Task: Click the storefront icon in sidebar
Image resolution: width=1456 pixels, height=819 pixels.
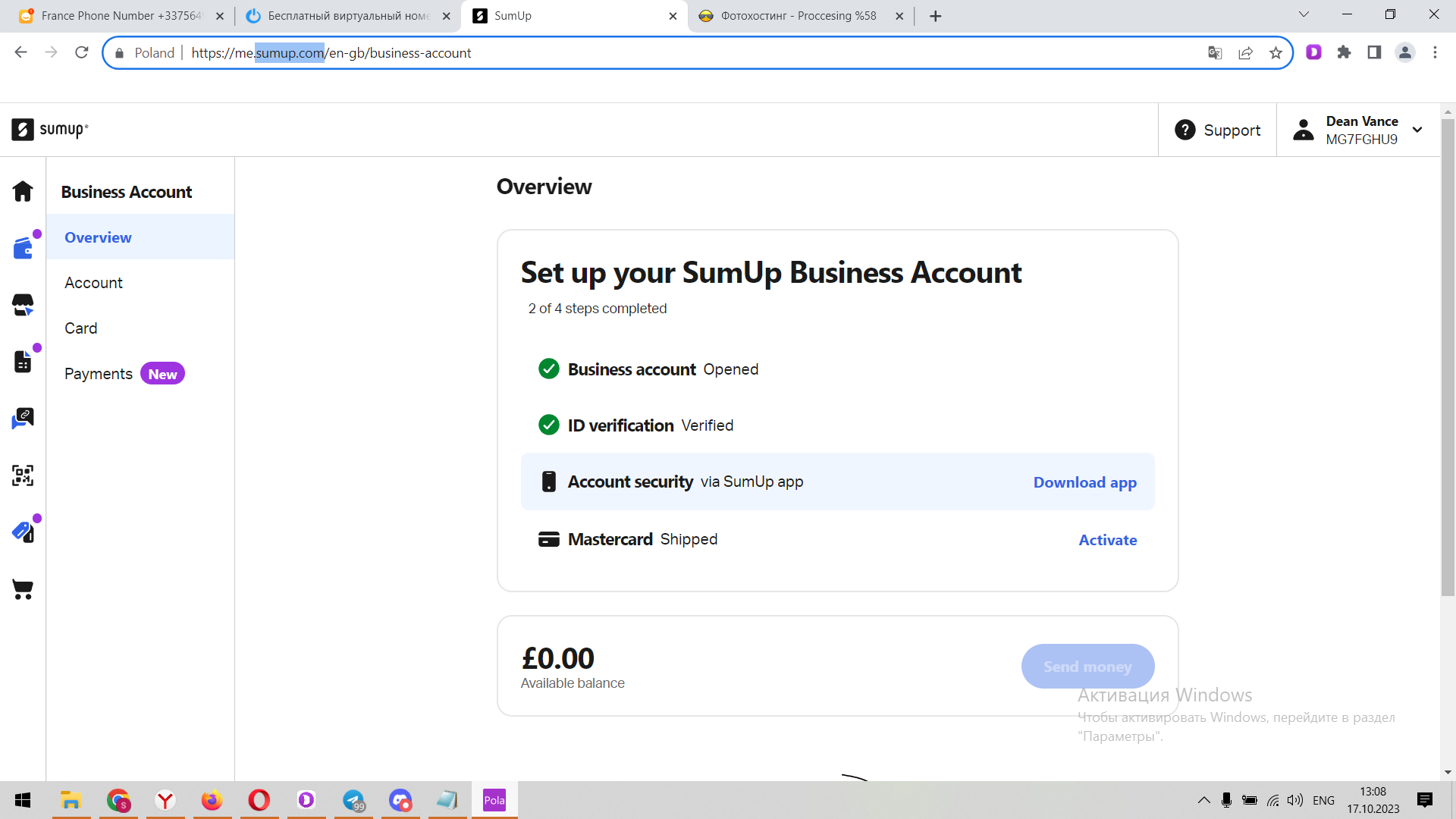Action: pyautogui.click(x=23, y=305)
